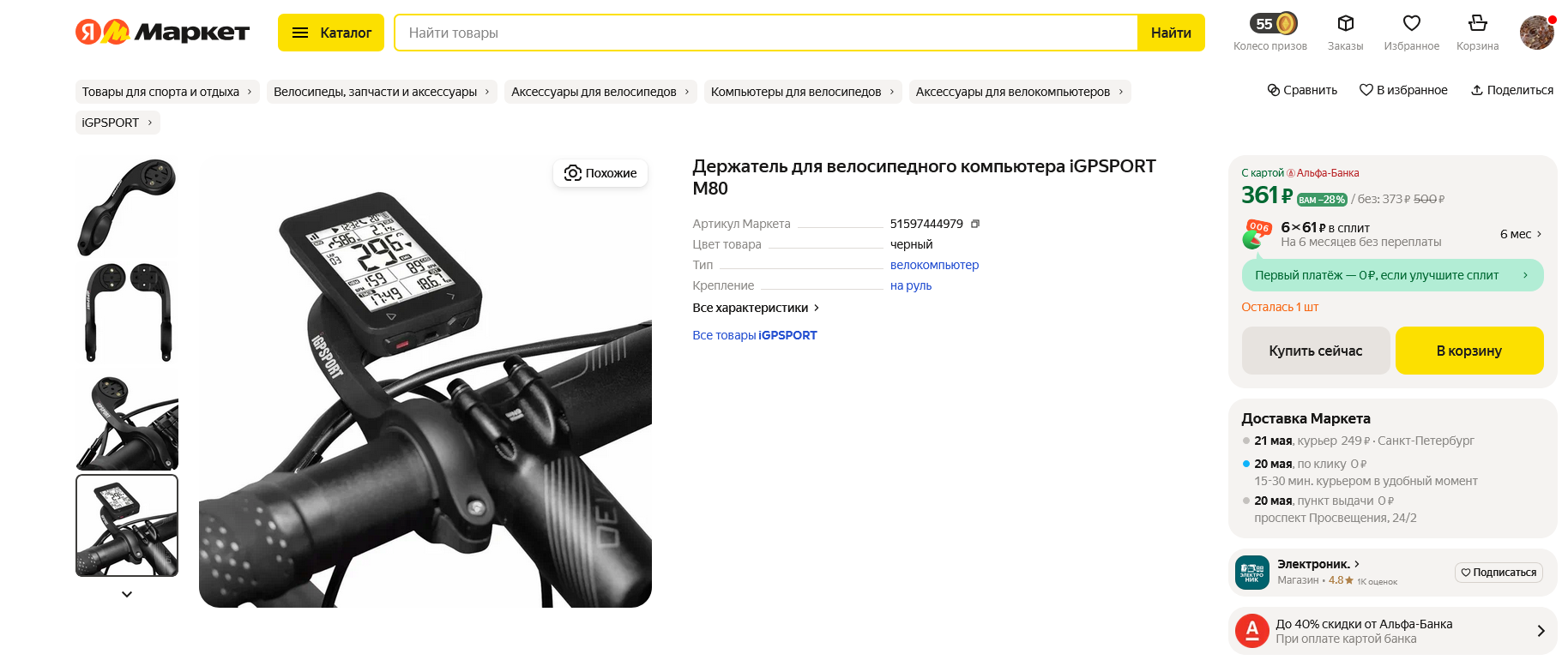Open на руль mounting link
This screenshot has width=1568, height=660.
[911, 285]
